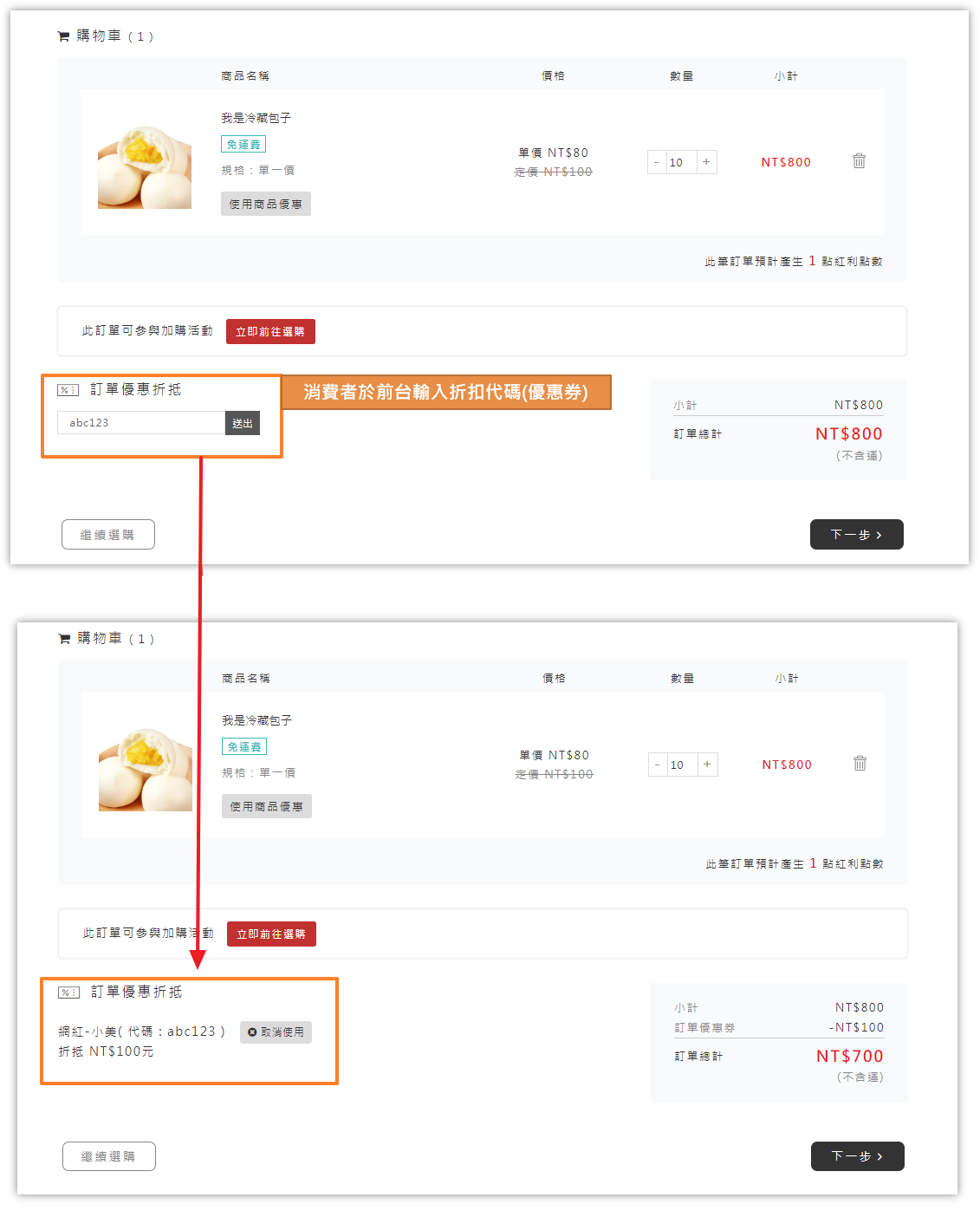Increase quantity with plus in bottom cart

point(707,765)
